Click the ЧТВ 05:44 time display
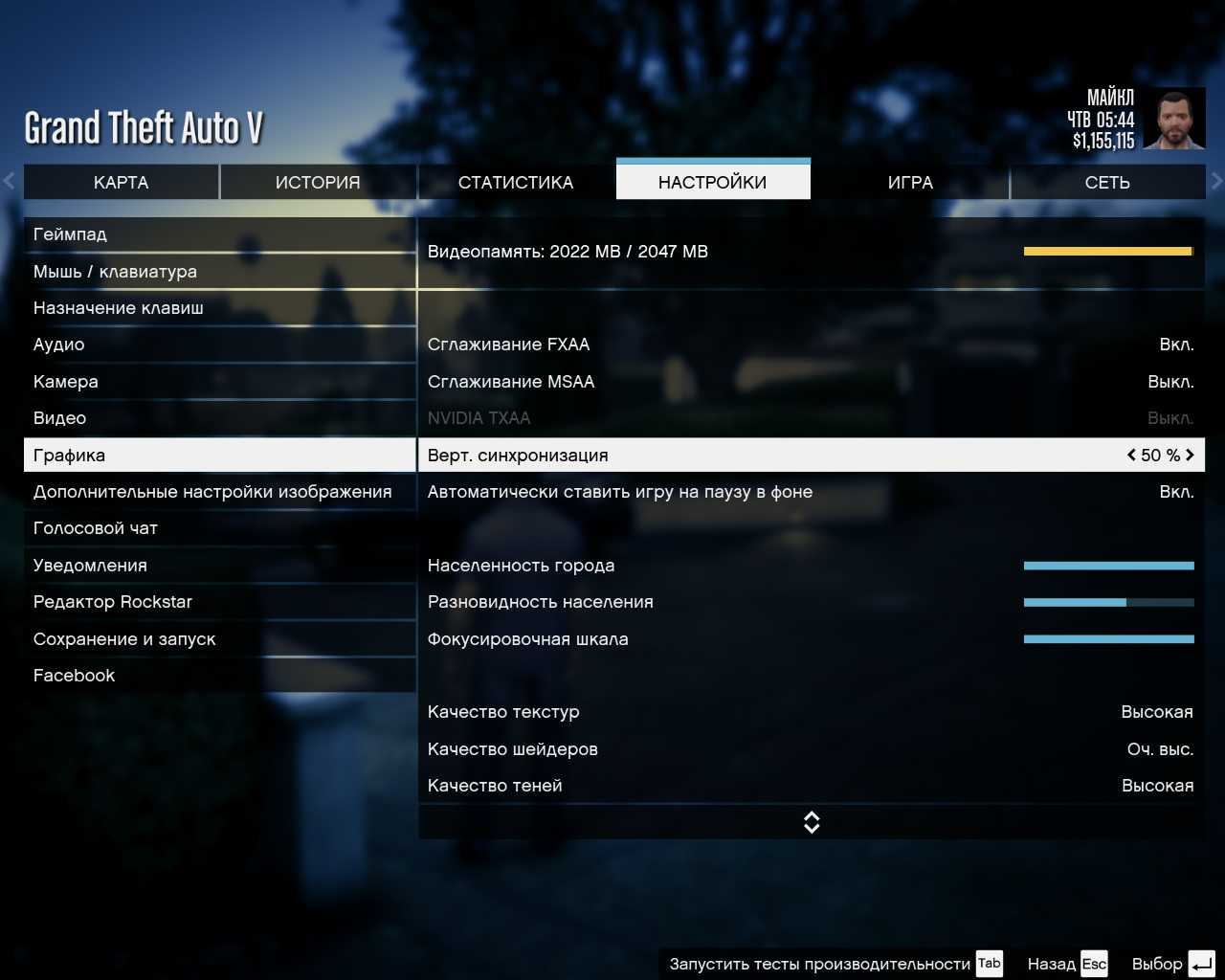This screenshot has height=980, width=1225. coord(1101,120)
